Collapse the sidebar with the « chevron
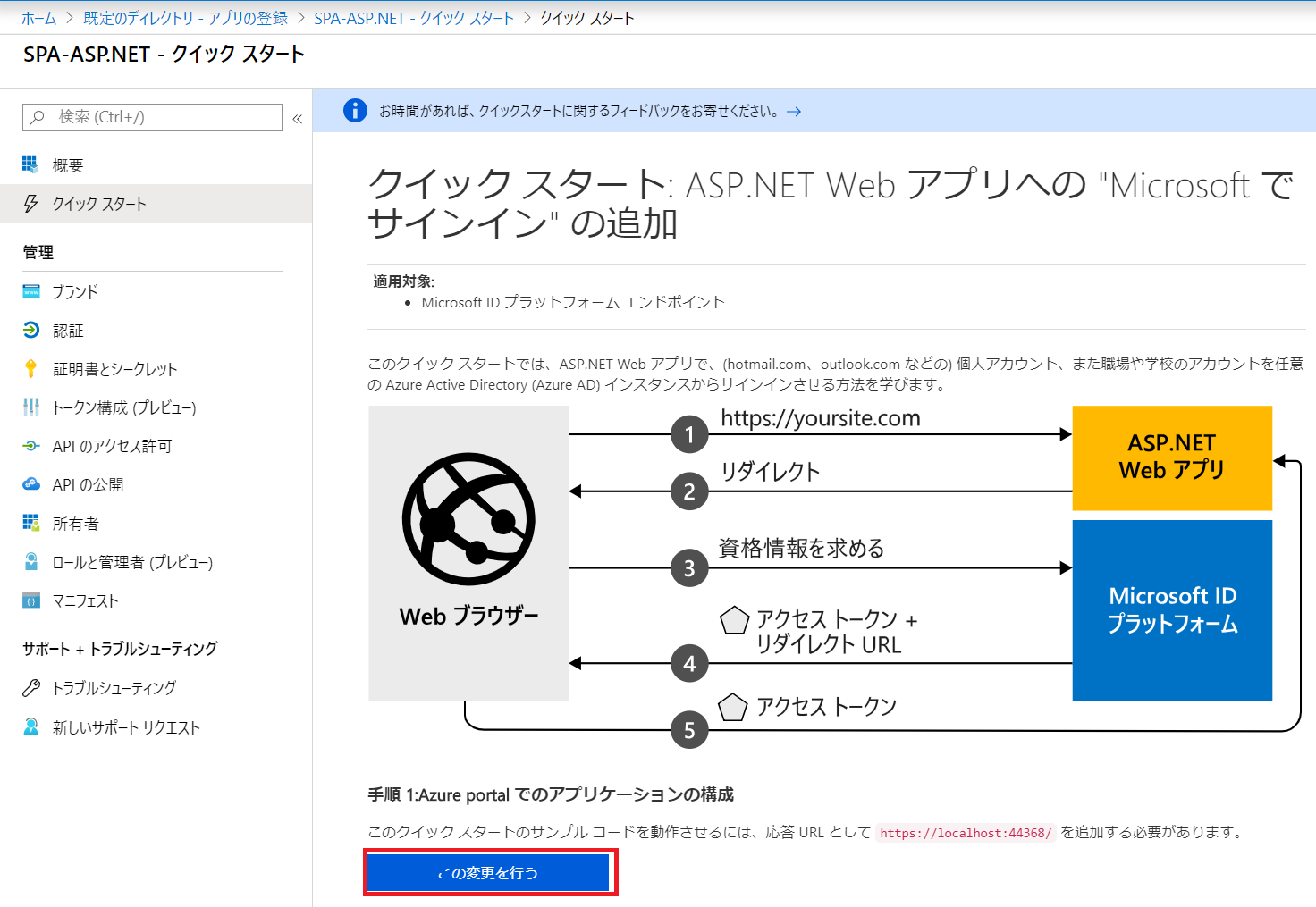This screenshot has height=907, width=1316. [x=298, y=117]
